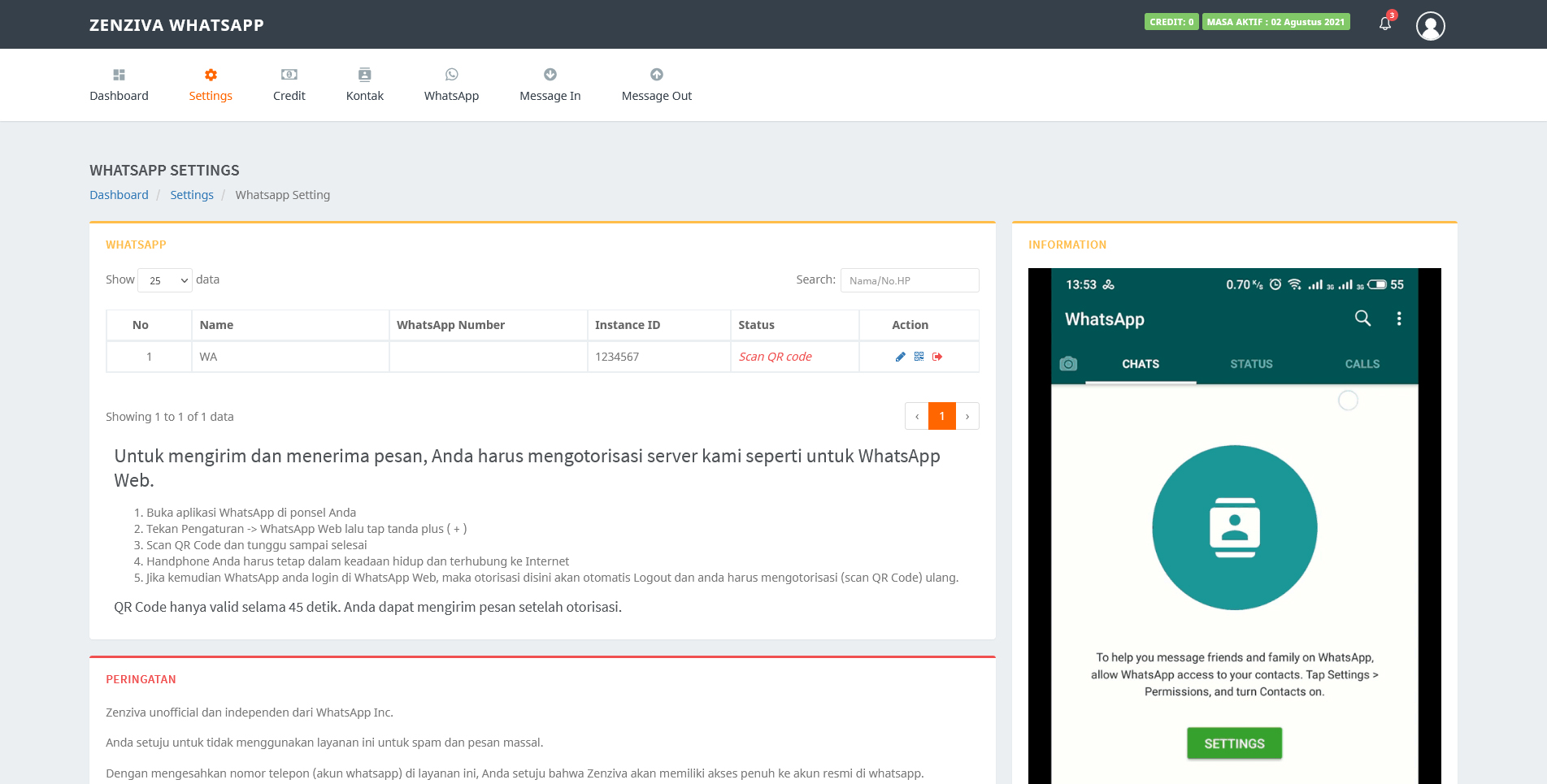The height and width of the screenshot is (784, 1547).
Task: Open Message In inbox icon
Action: tap(550, 75)
